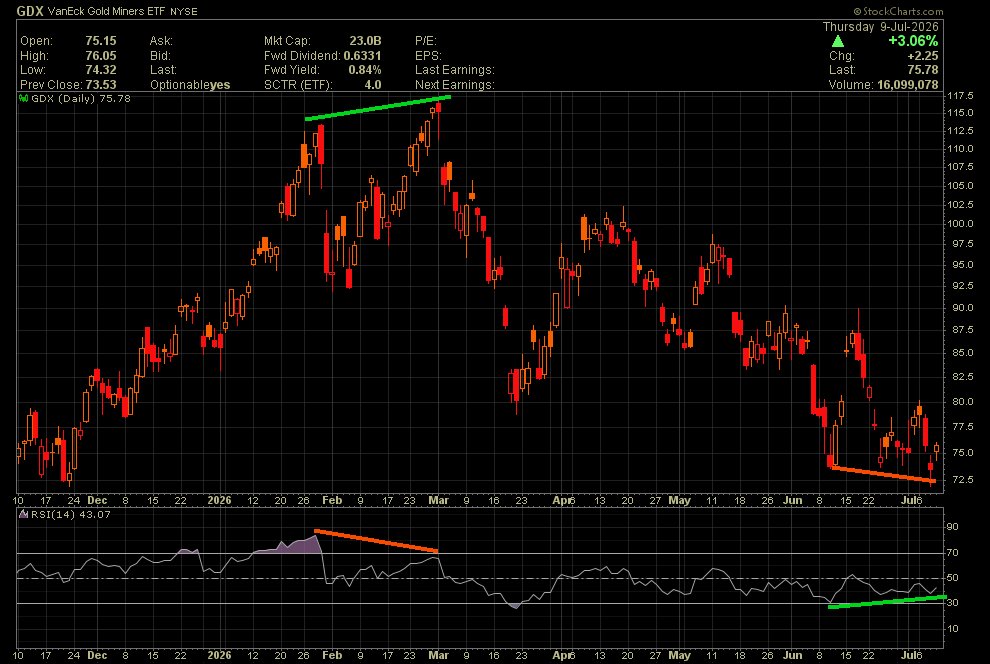The width and height of the screenshot is (990, 664).
Task: Click the EPS: label
Action: point(428,56)
